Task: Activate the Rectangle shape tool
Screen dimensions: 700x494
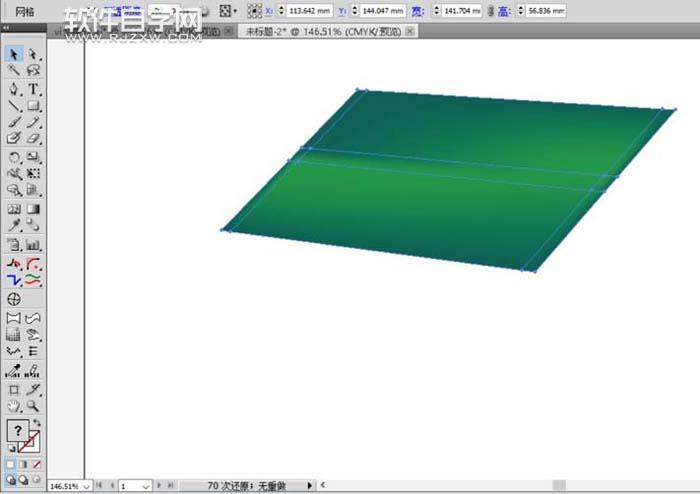Action: 34,106
